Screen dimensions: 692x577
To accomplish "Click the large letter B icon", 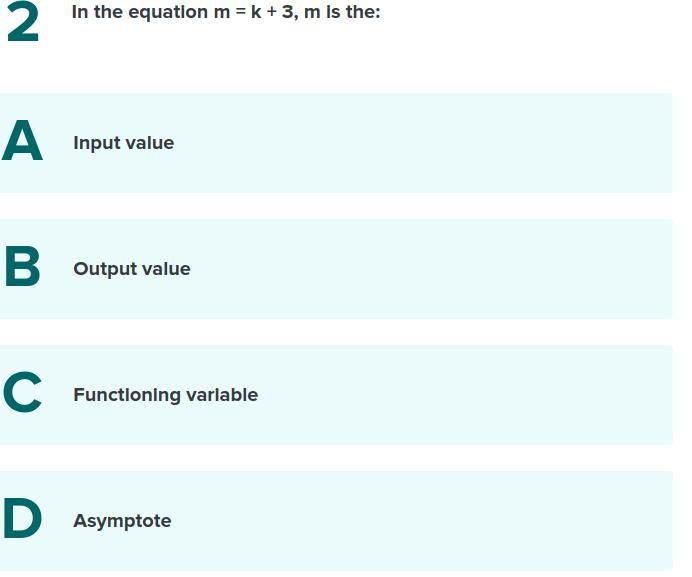I will coord(23,266).
